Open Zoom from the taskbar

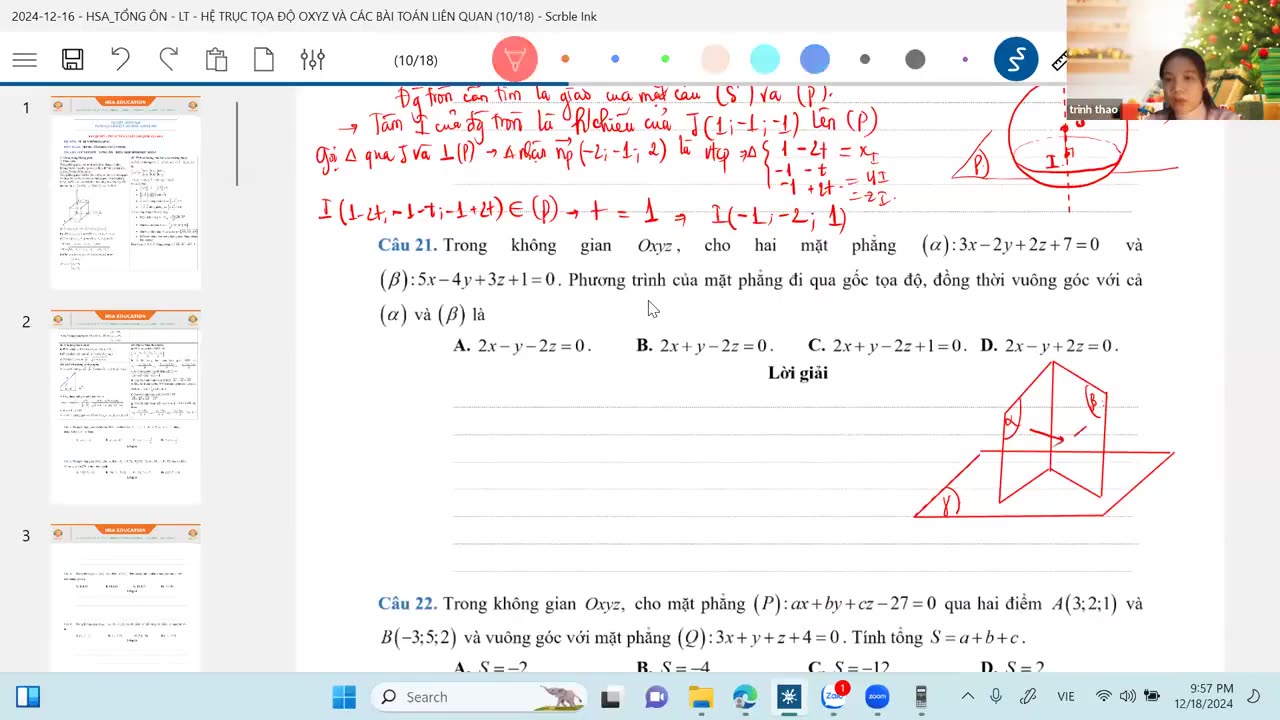point(877,697)
